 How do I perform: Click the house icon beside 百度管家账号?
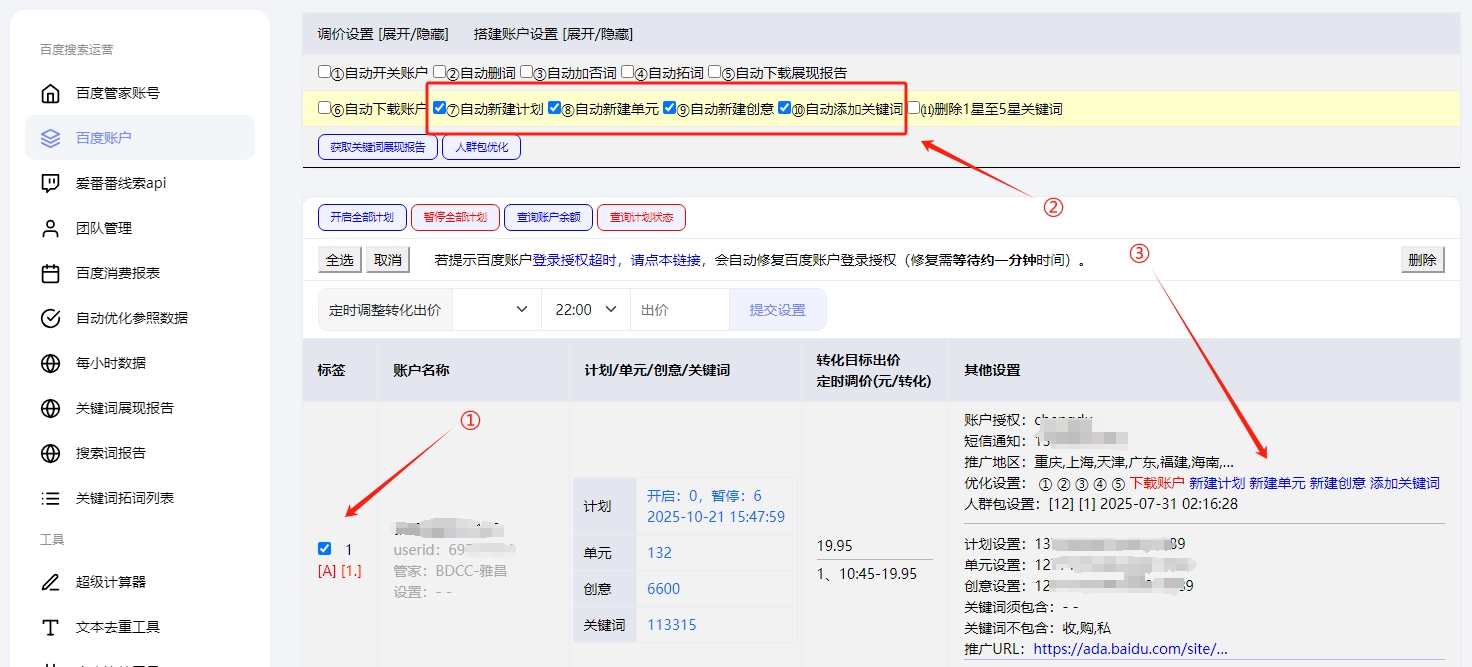point(50,93)
